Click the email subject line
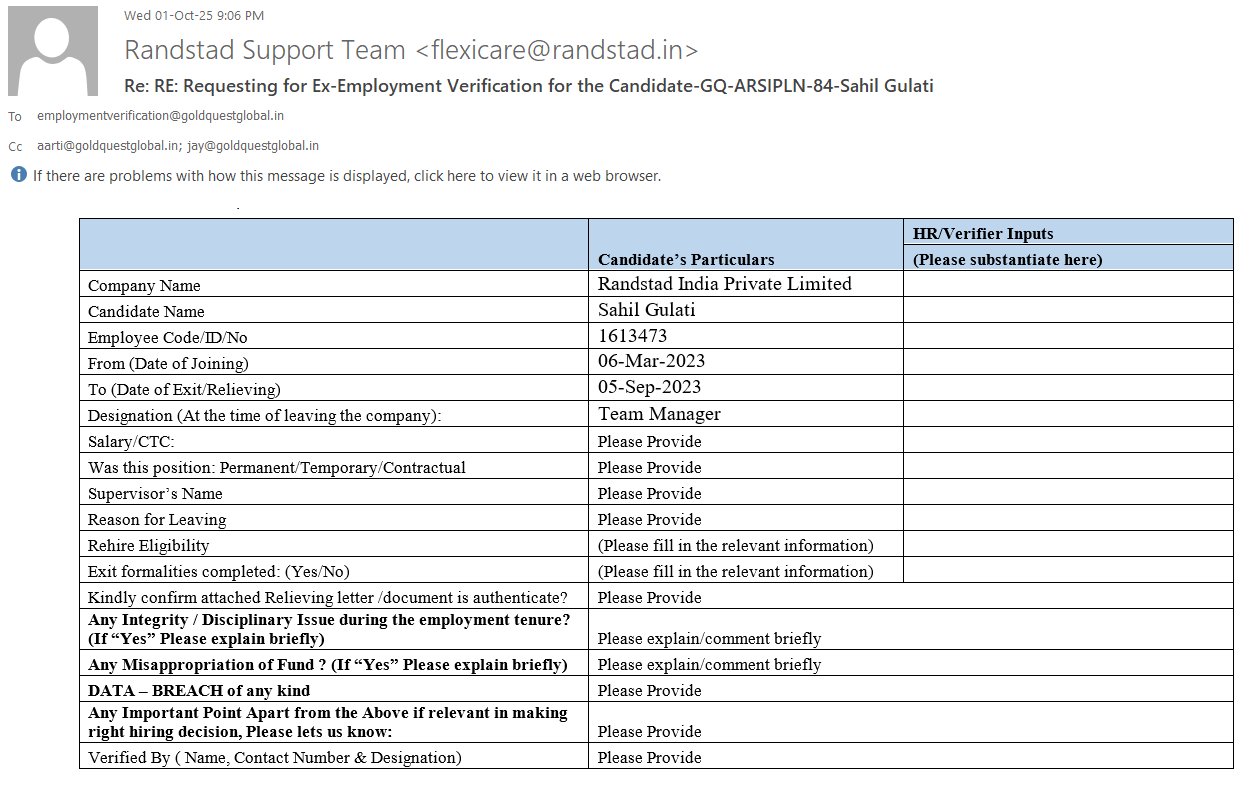The height and width of the screenshot is (790, 1245). (x=528, y=86)
